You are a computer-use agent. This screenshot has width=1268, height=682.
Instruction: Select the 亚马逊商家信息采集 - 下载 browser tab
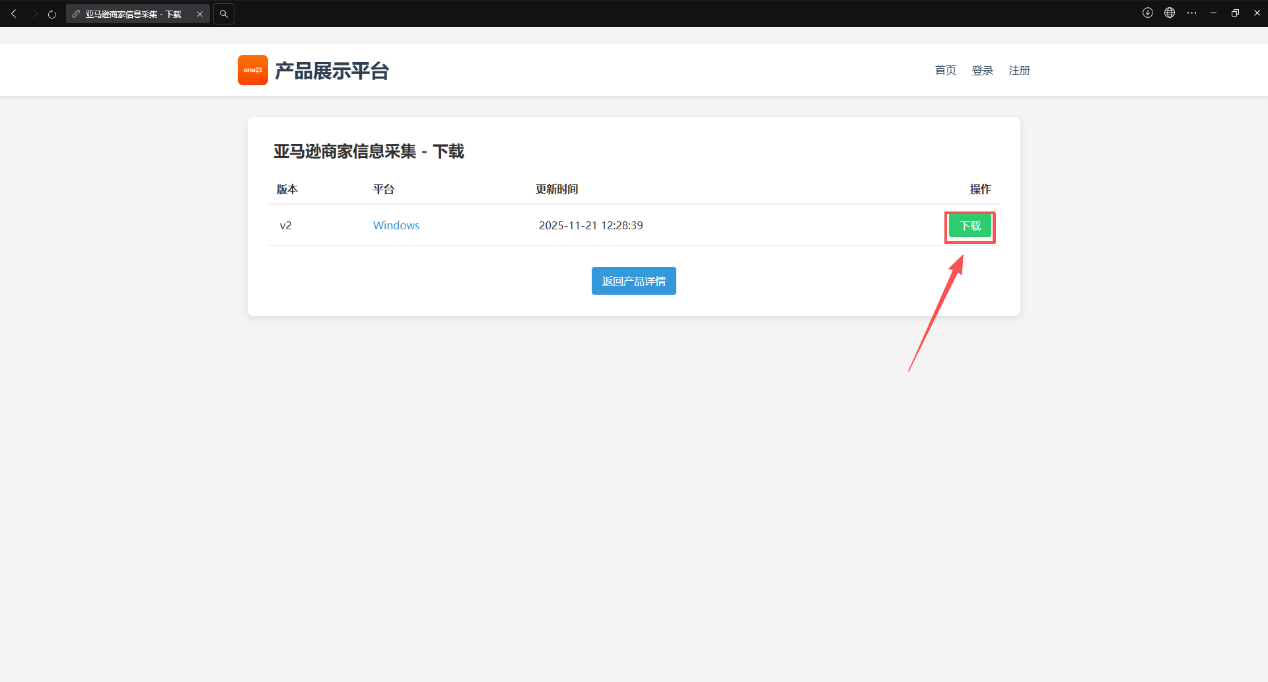tap(132, 14)
